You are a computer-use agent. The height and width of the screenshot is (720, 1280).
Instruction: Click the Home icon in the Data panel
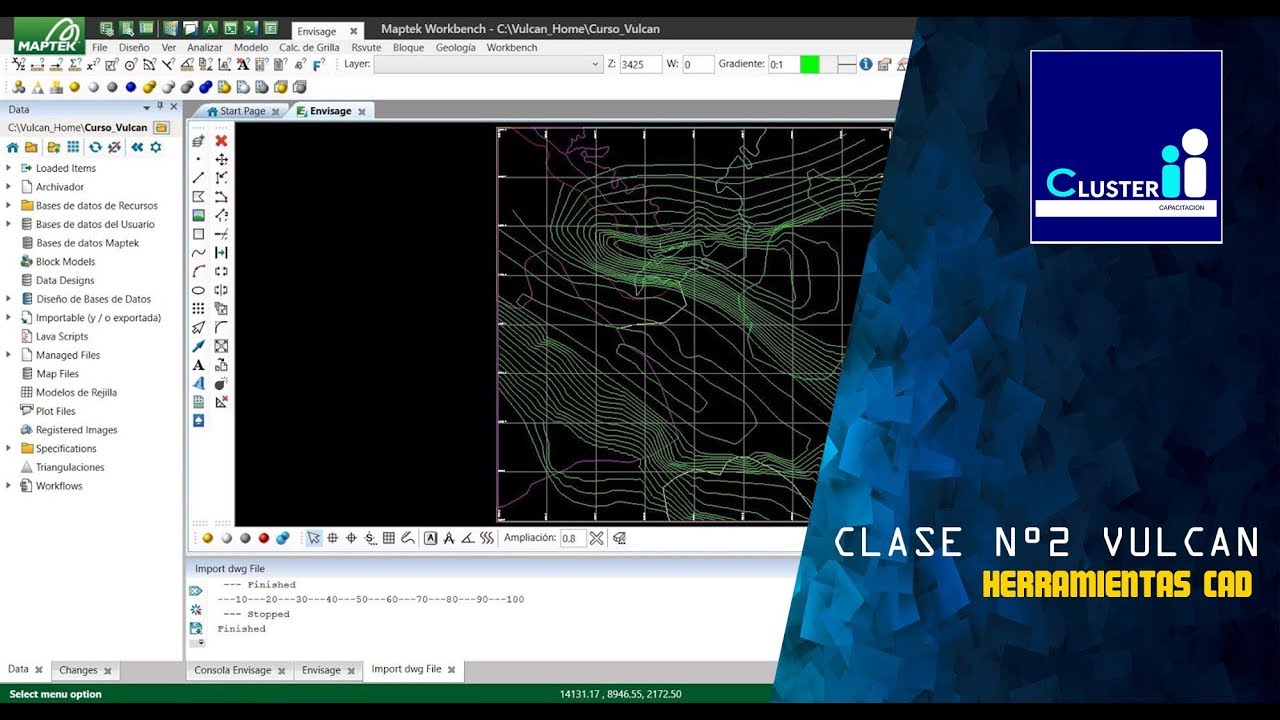[x=13, y=147]
